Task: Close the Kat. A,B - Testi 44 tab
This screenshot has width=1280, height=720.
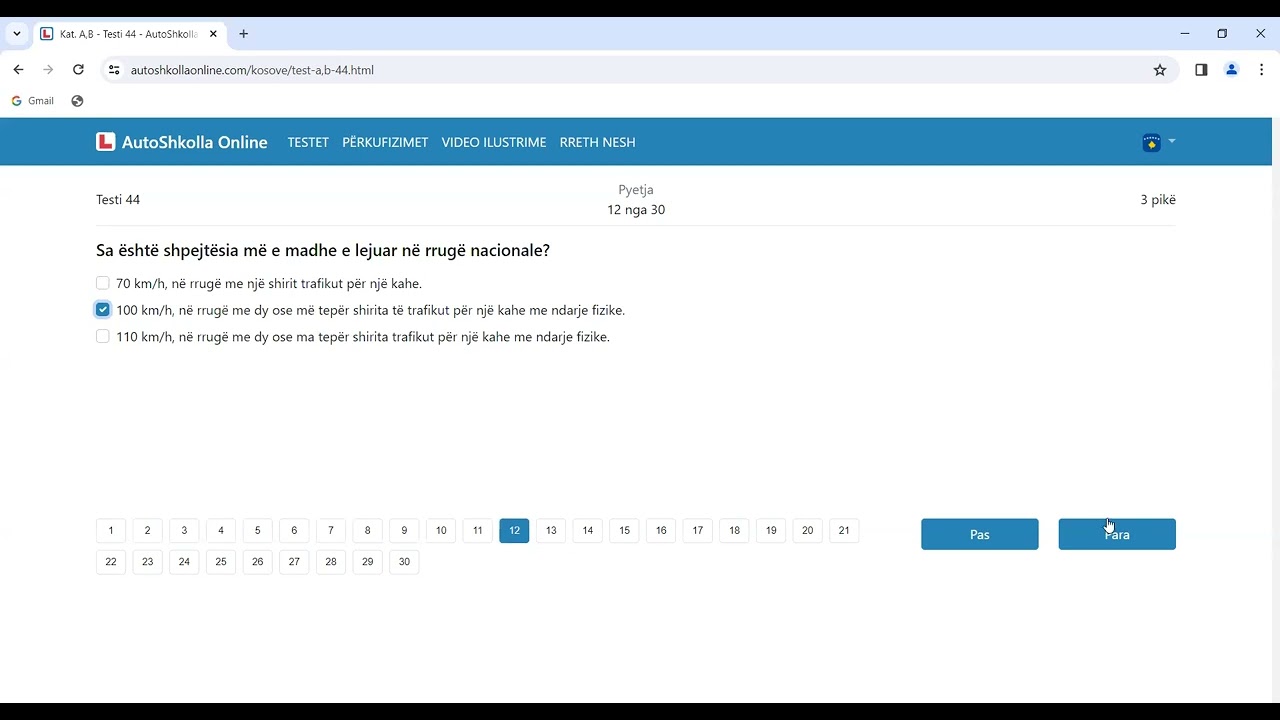Action: pos(213,34)
